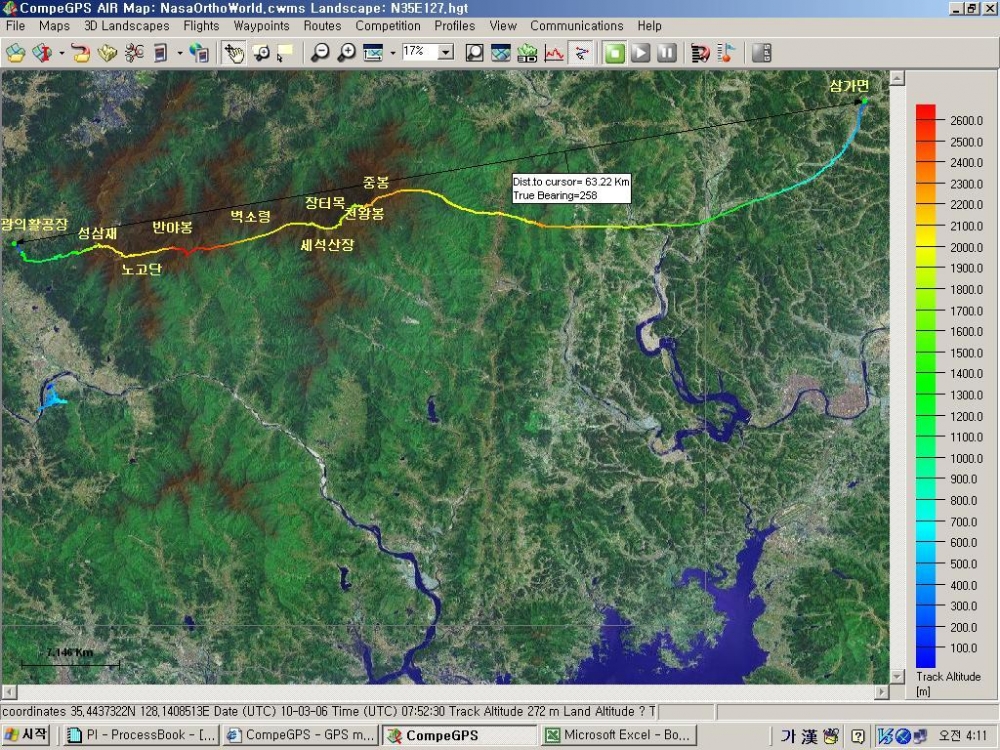1000x750 pixels.
Task: Expand the arrow beside GPS device icon
Action: pos(180,52)
